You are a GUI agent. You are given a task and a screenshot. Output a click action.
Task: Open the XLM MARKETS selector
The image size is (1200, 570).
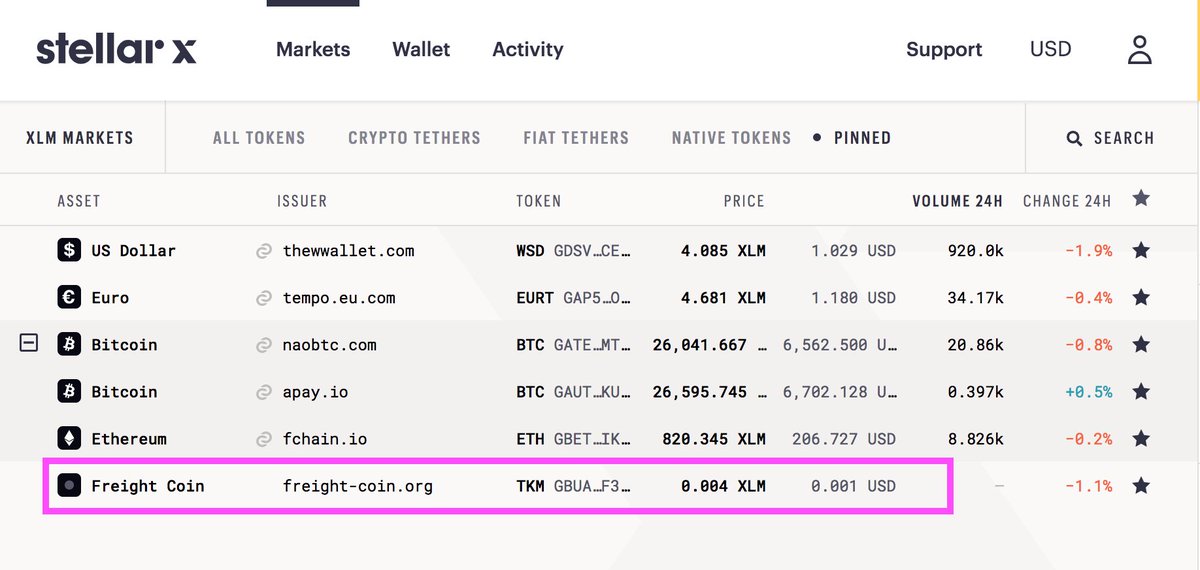pyautogui.click(x=80, y=138)
